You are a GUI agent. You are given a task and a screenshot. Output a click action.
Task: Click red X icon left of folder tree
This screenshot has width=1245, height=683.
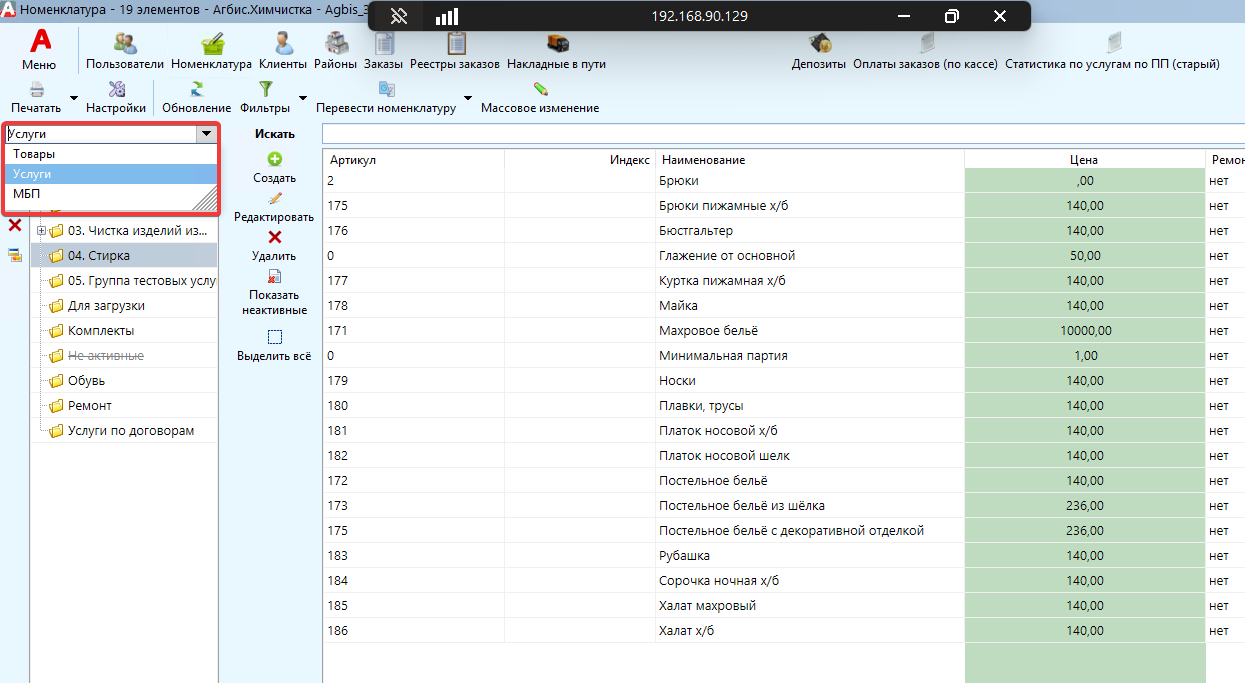pos(15,225)
